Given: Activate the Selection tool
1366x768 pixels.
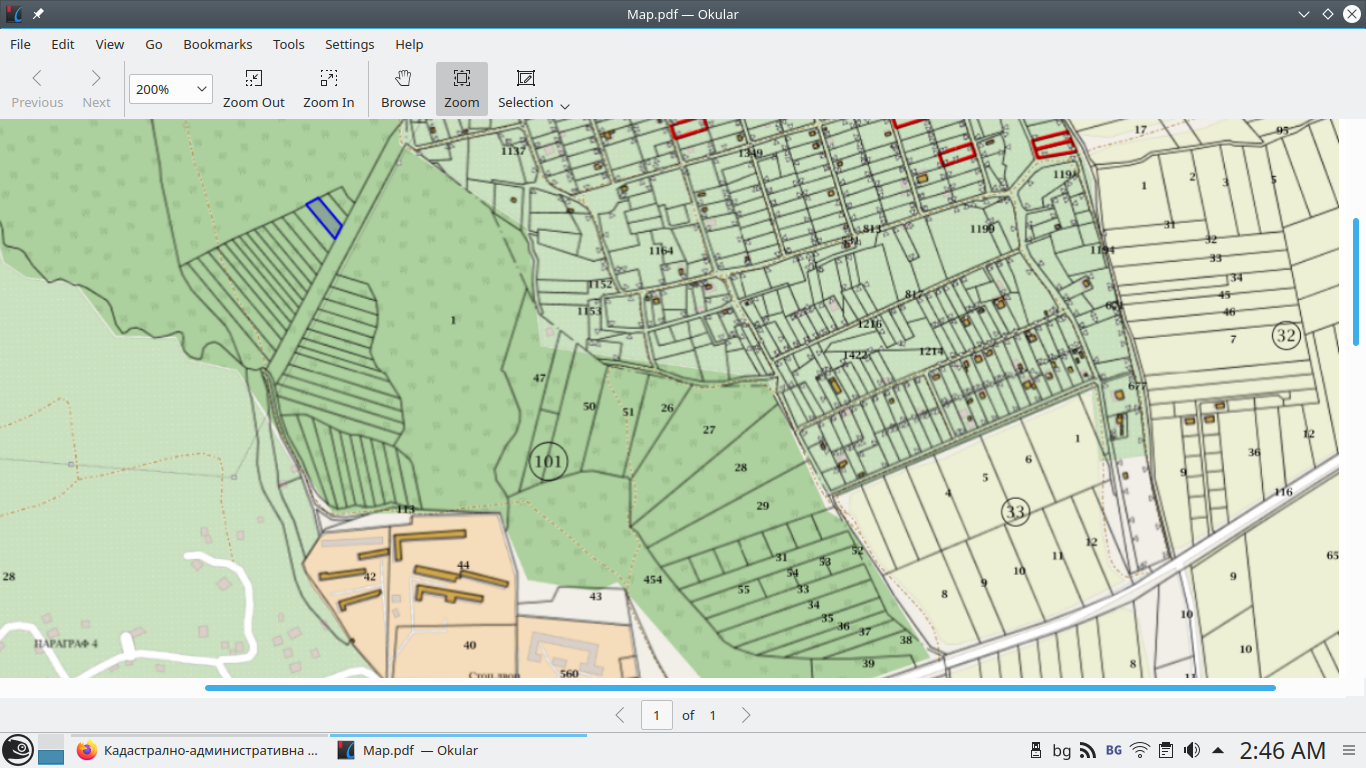Looking at the screenshot, I should click(x=525, y=89).
